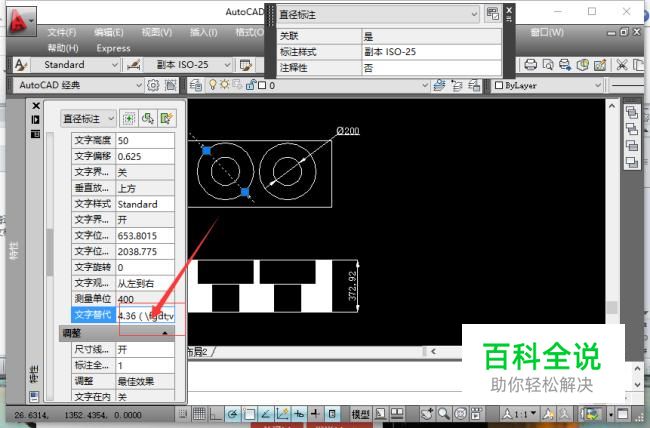Click Select Objects in the properties palette

148,119
